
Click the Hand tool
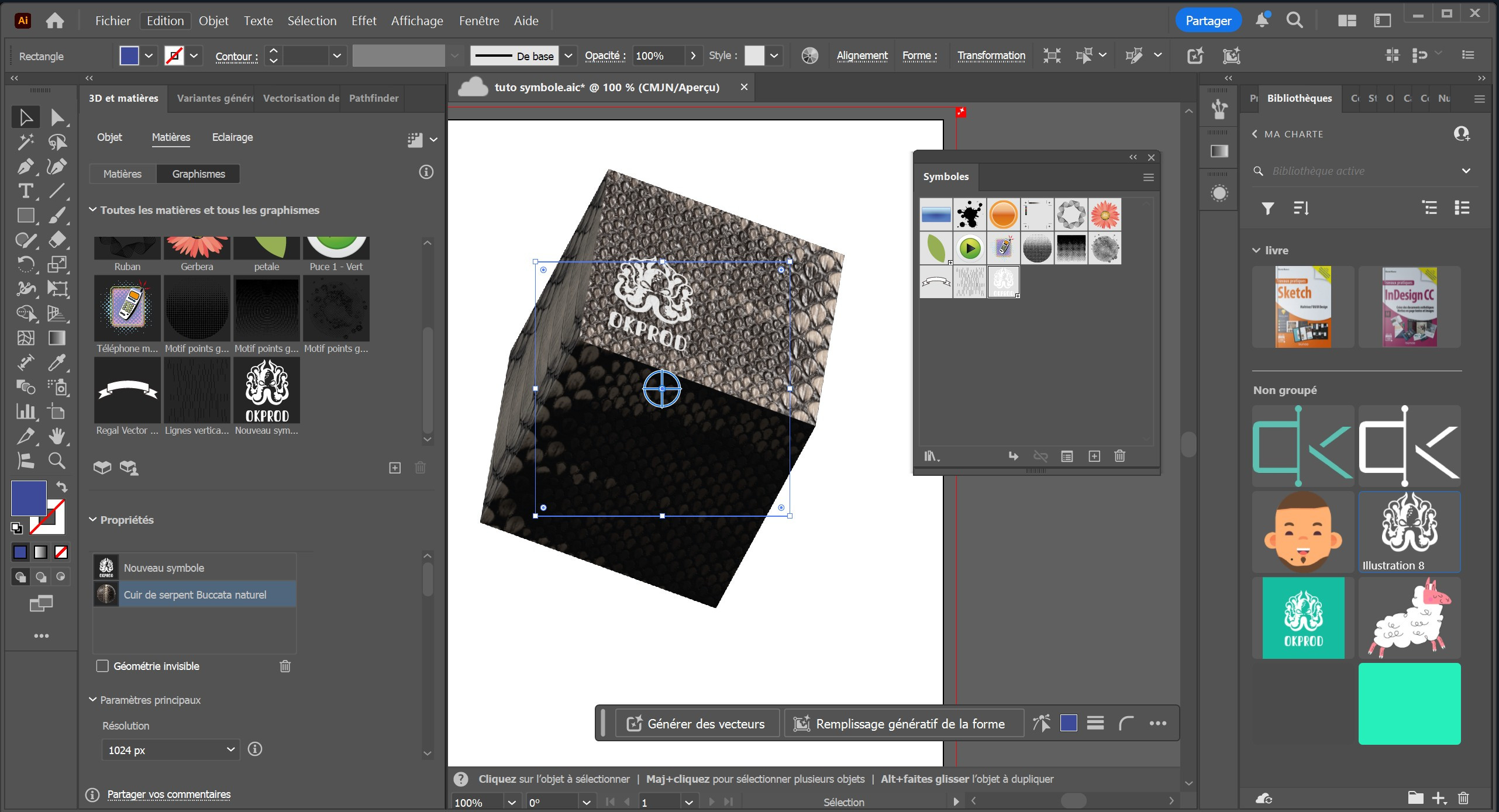56,436
